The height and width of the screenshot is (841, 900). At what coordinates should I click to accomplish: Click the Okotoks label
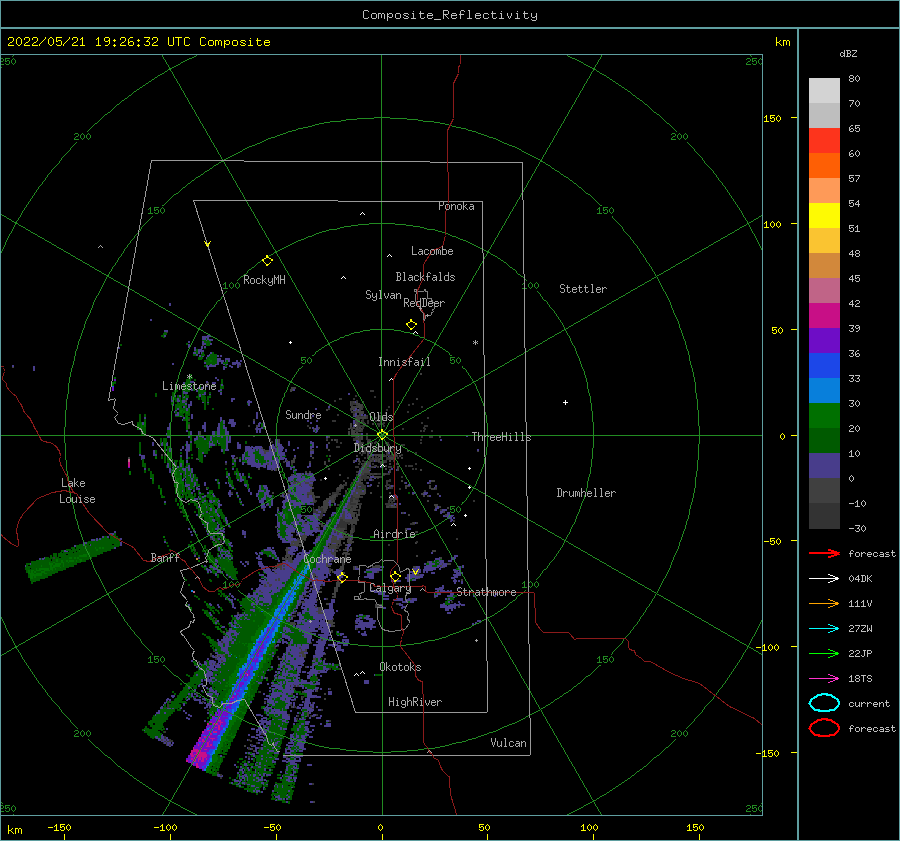click(x=400, y=667)
